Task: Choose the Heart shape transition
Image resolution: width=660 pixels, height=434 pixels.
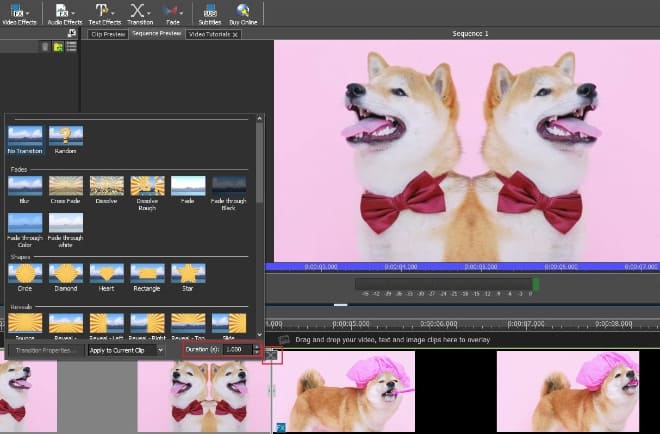Action: click(x=106, y=277)
